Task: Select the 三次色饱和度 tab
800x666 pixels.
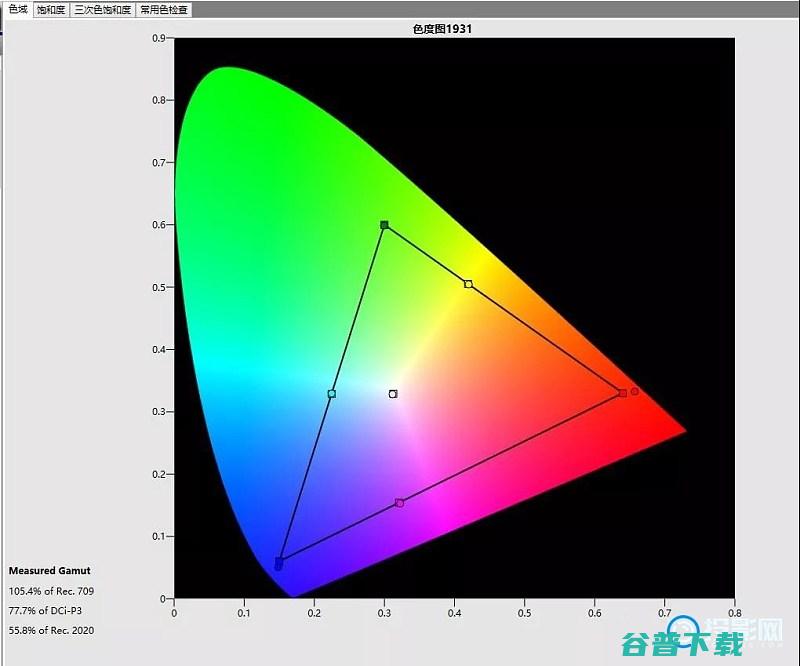Action: pos(102,9)
